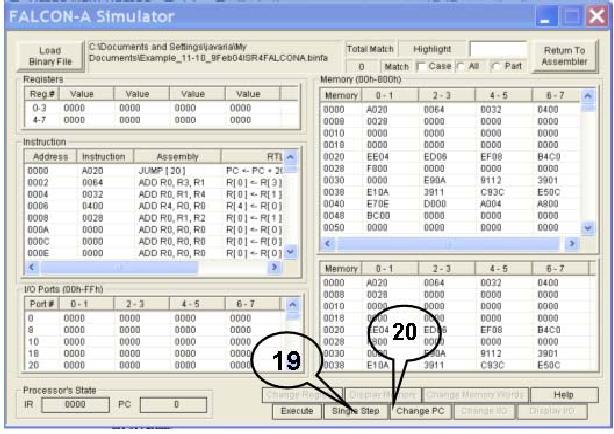The height and width of the screenshot is (434, 614).
Task: Select upper Memory row 0038
Action: 450,192
